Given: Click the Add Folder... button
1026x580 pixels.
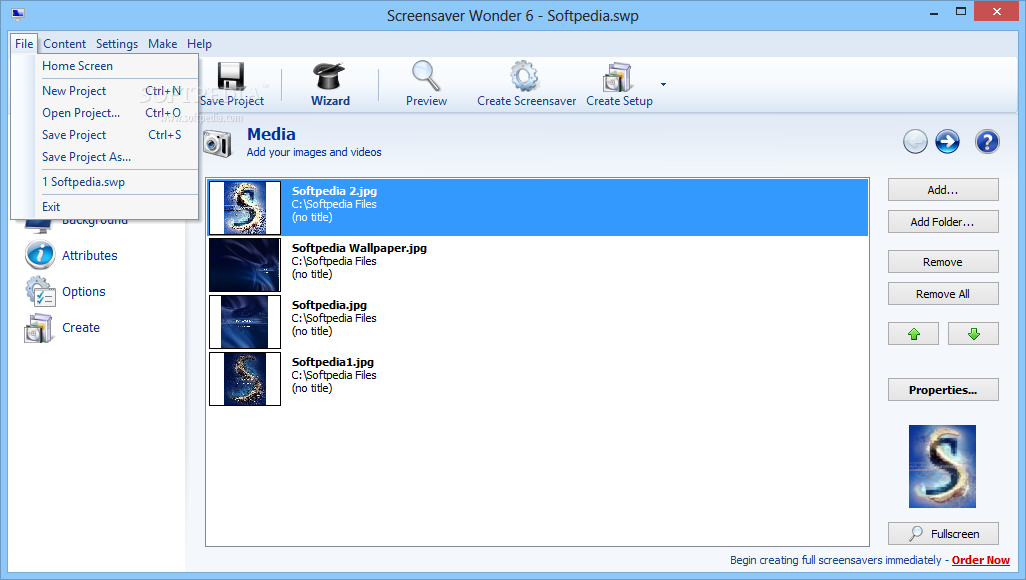Looking at the screenshot, I should [x=943, y=222].
